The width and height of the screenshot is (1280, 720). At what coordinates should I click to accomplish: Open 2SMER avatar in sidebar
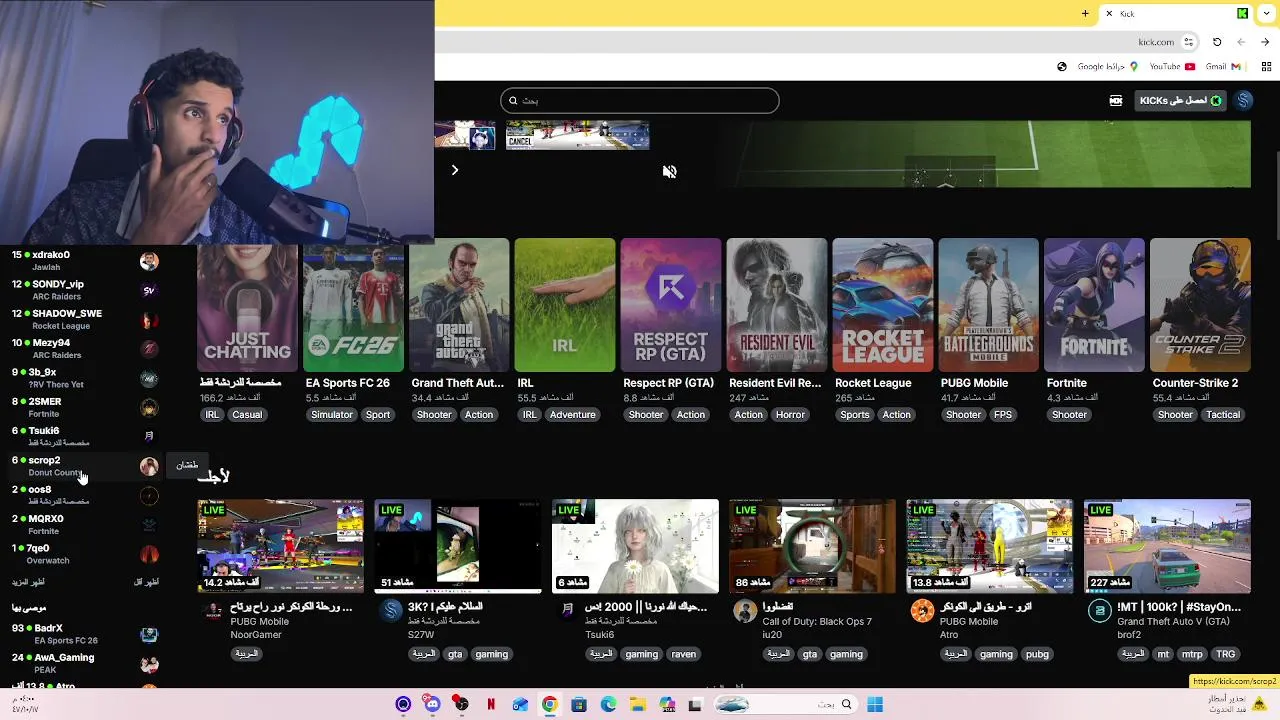coord(149,407)
